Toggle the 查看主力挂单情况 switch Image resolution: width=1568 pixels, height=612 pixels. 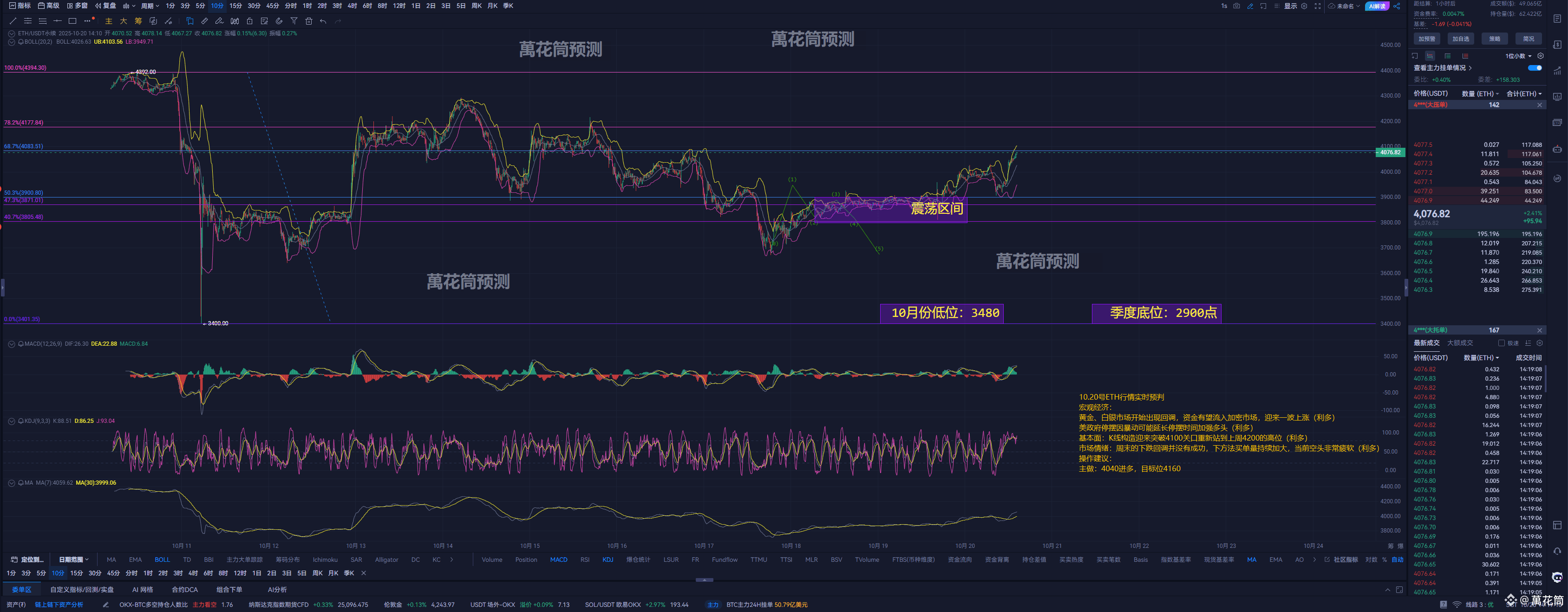point(1535,67)
